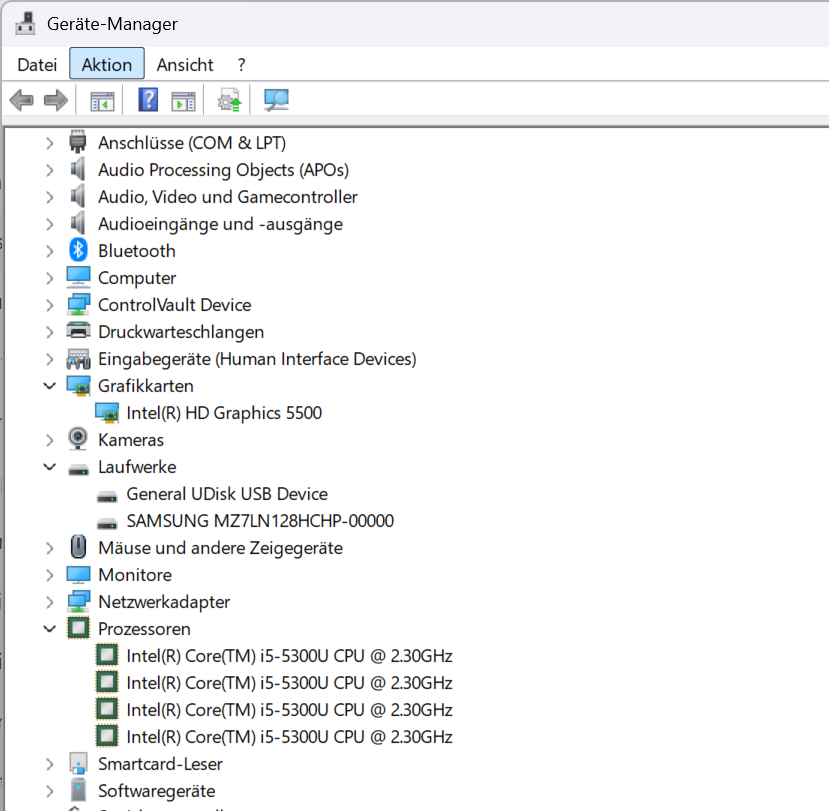Collapse the Laufwerke node chevron

pyautogui.click(x=49, y=467)
